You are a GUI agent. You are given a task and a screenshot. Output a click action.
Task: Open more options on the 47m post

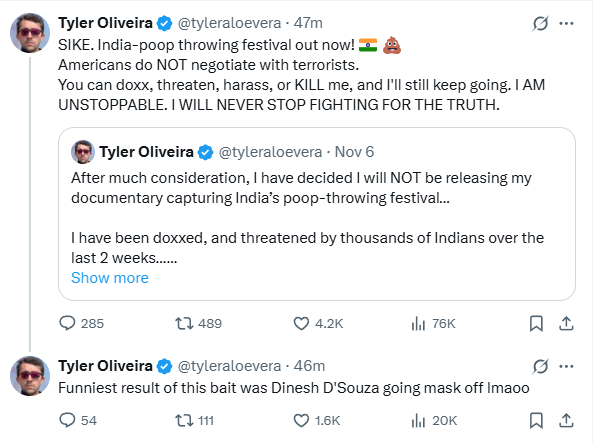coord(566,23)
